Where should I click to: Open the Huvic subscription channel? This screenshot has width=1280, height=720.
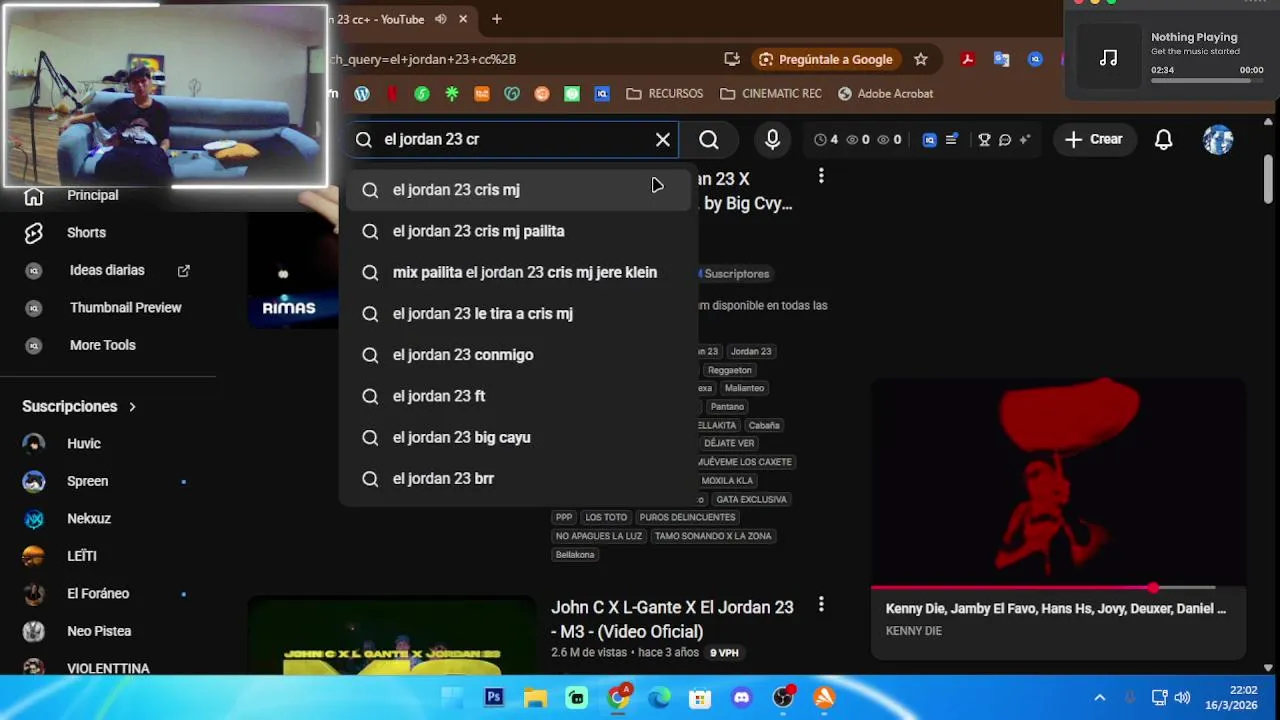point(84,444)
